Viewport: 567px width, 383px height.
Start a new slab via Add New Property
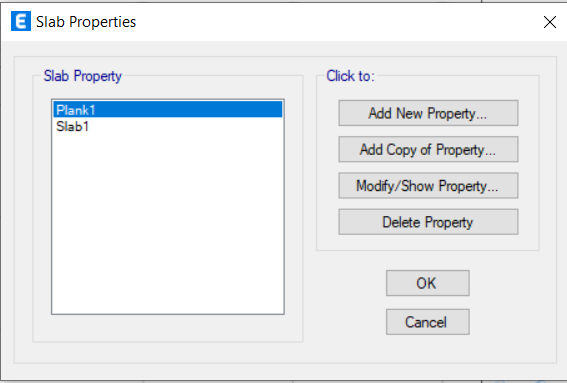coord(428,113)
